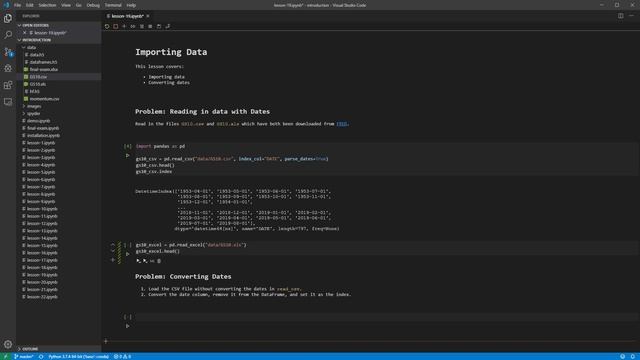Open the Manage gear at sidebar bottom
Viewport: 640px width, 360px height.
pos(8,344)
